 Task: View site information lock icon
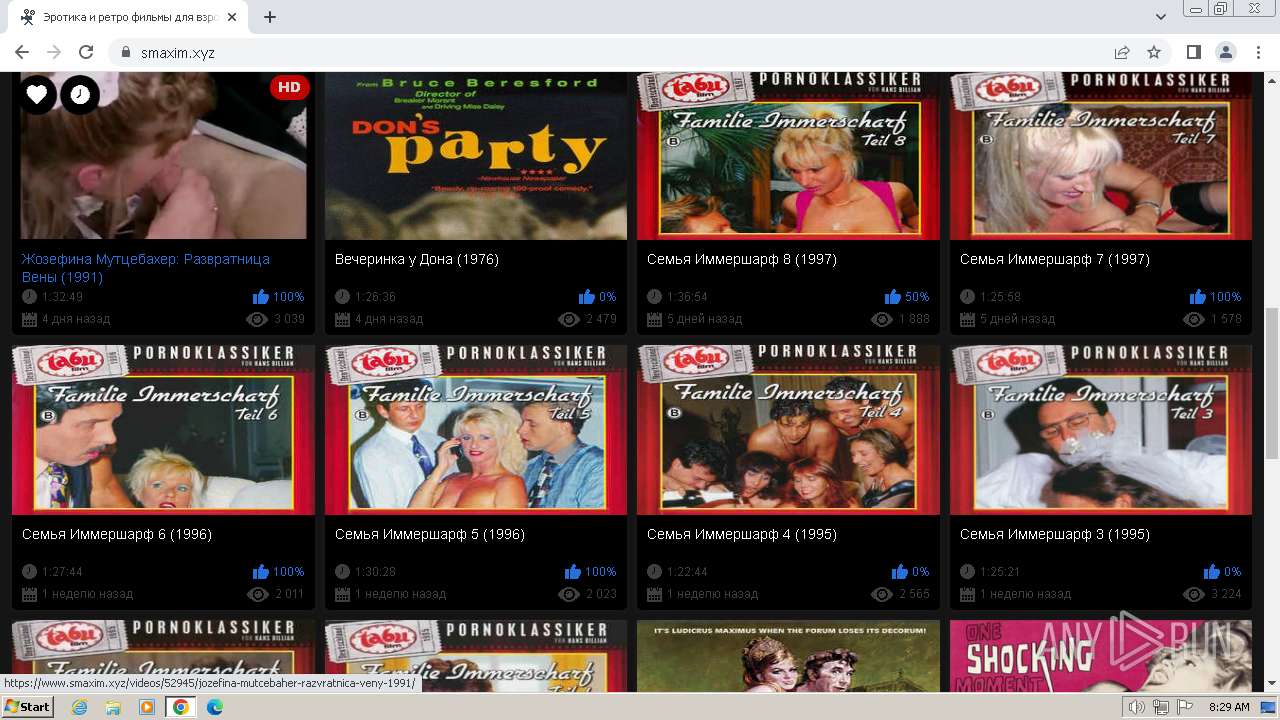click(126, 52)
